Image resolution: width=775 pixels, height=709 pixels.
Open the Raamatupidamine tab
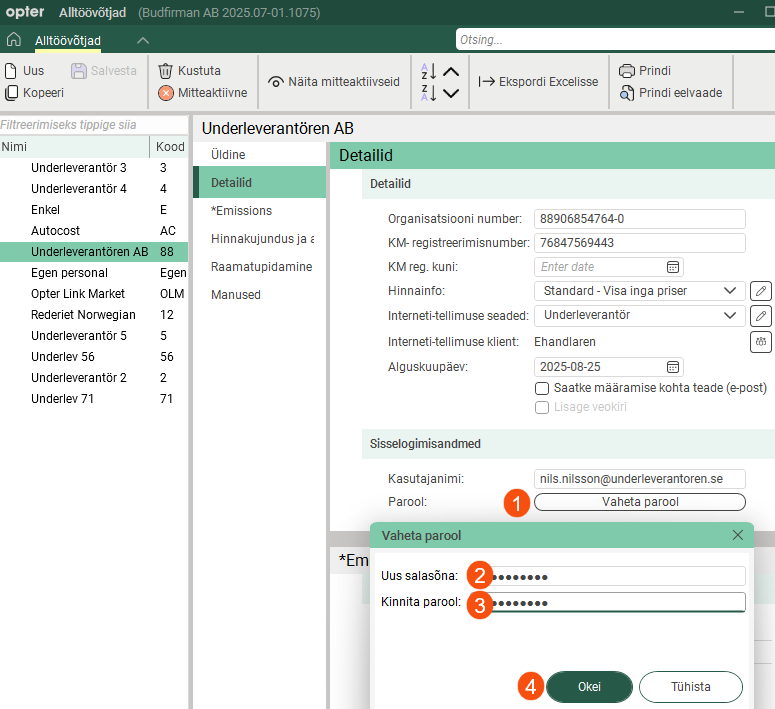261,267
